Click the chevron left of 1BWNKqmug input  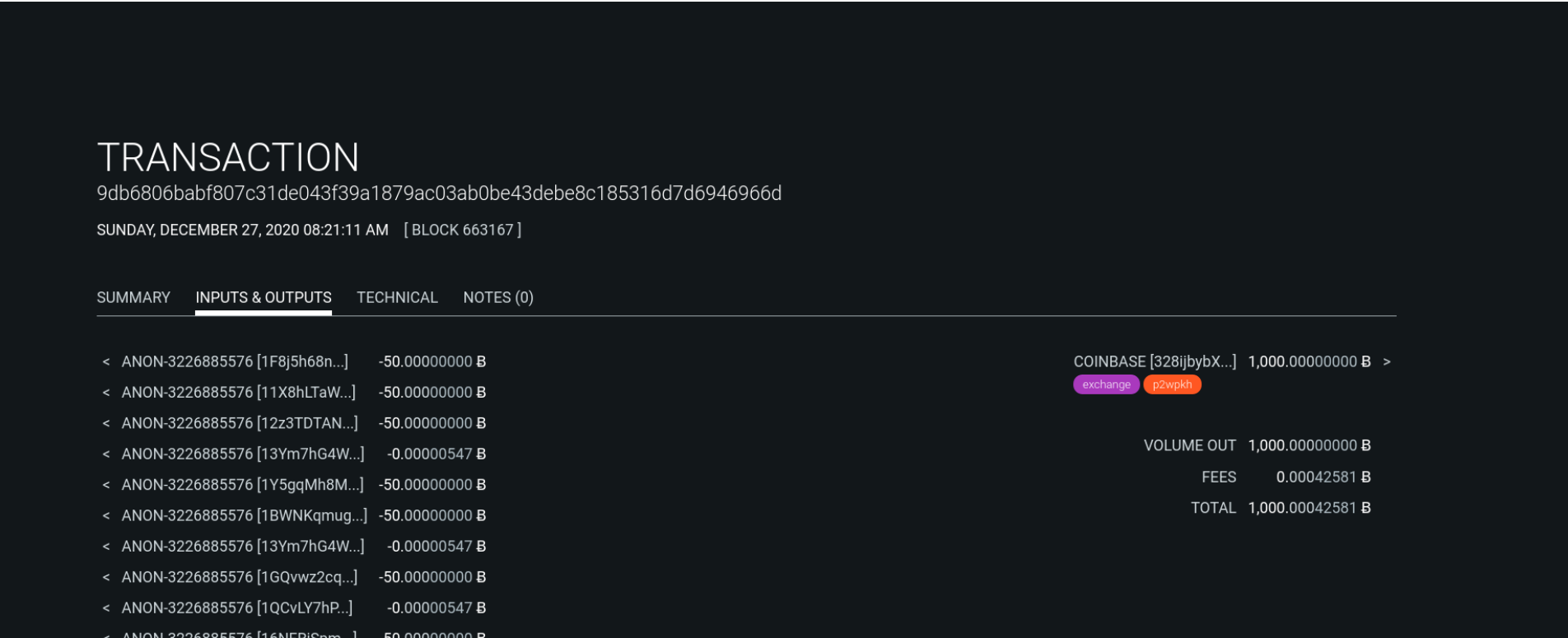point(106,516)
